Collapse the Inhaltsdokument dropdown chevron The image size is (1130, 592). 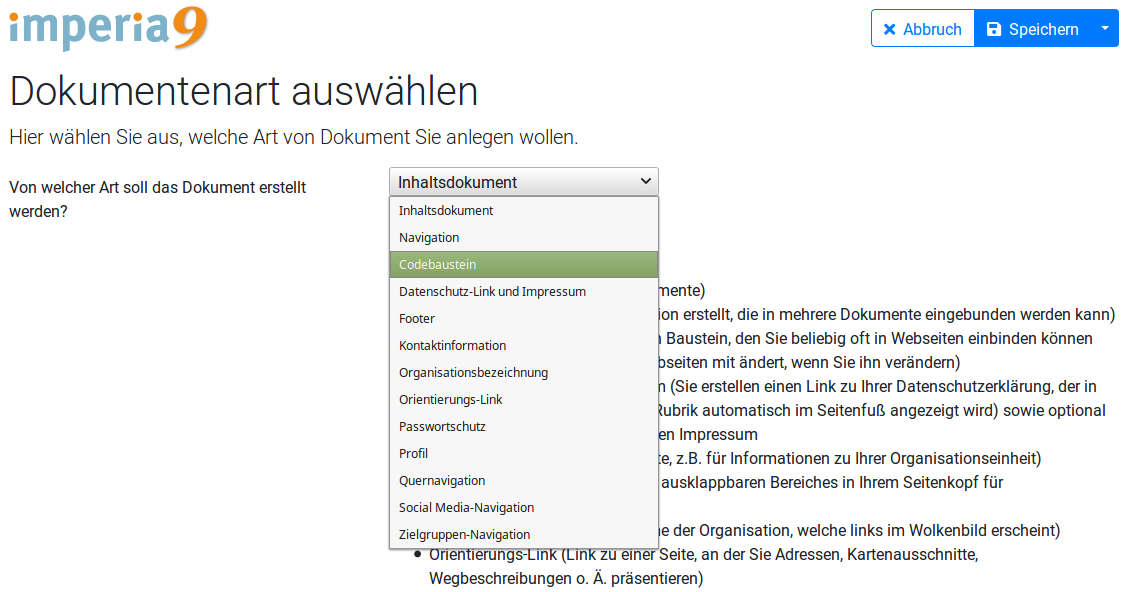(x=645, y=182)
